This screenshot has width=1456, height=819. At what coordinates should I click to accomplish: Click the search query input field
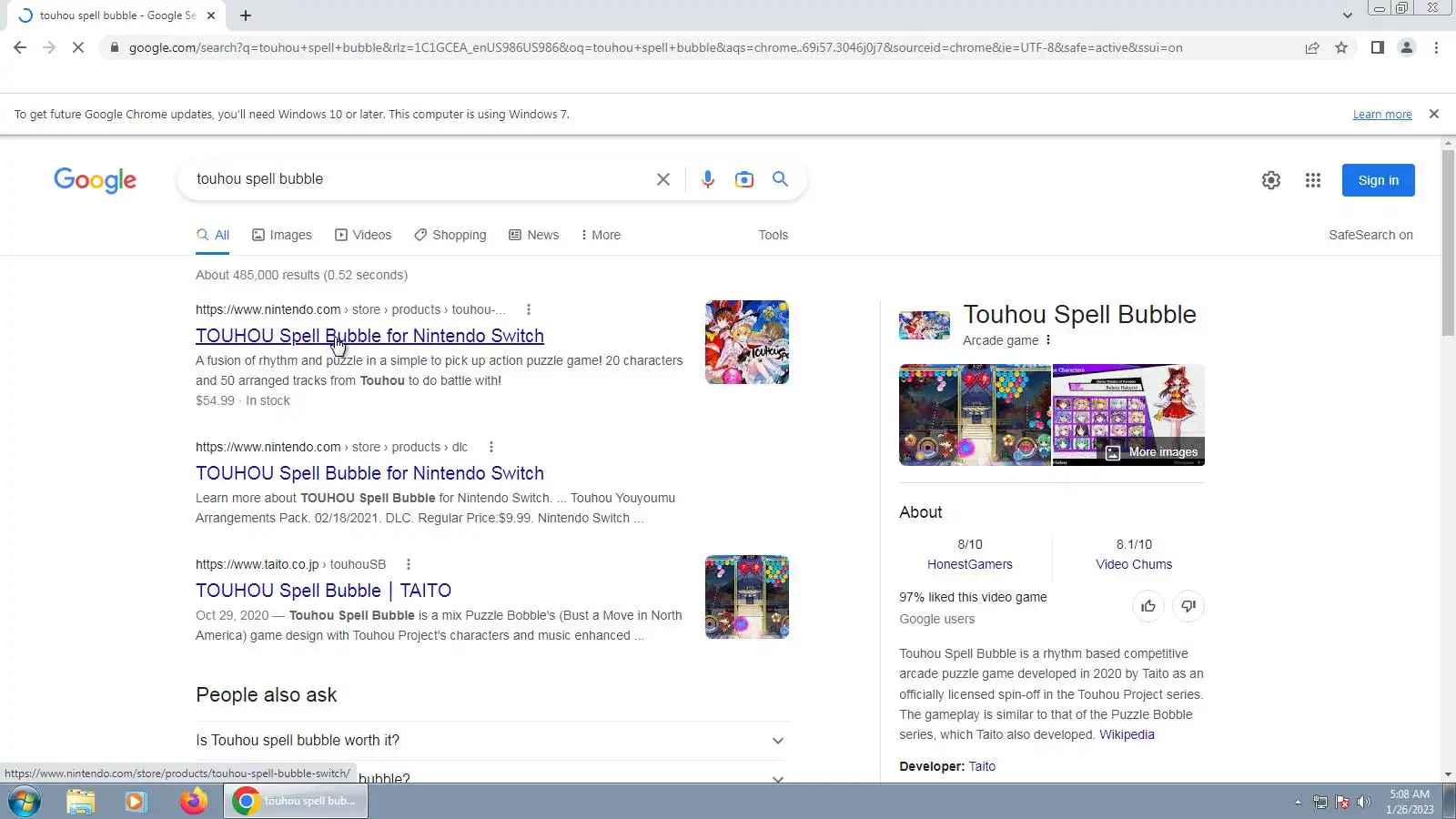pos(419,179)
